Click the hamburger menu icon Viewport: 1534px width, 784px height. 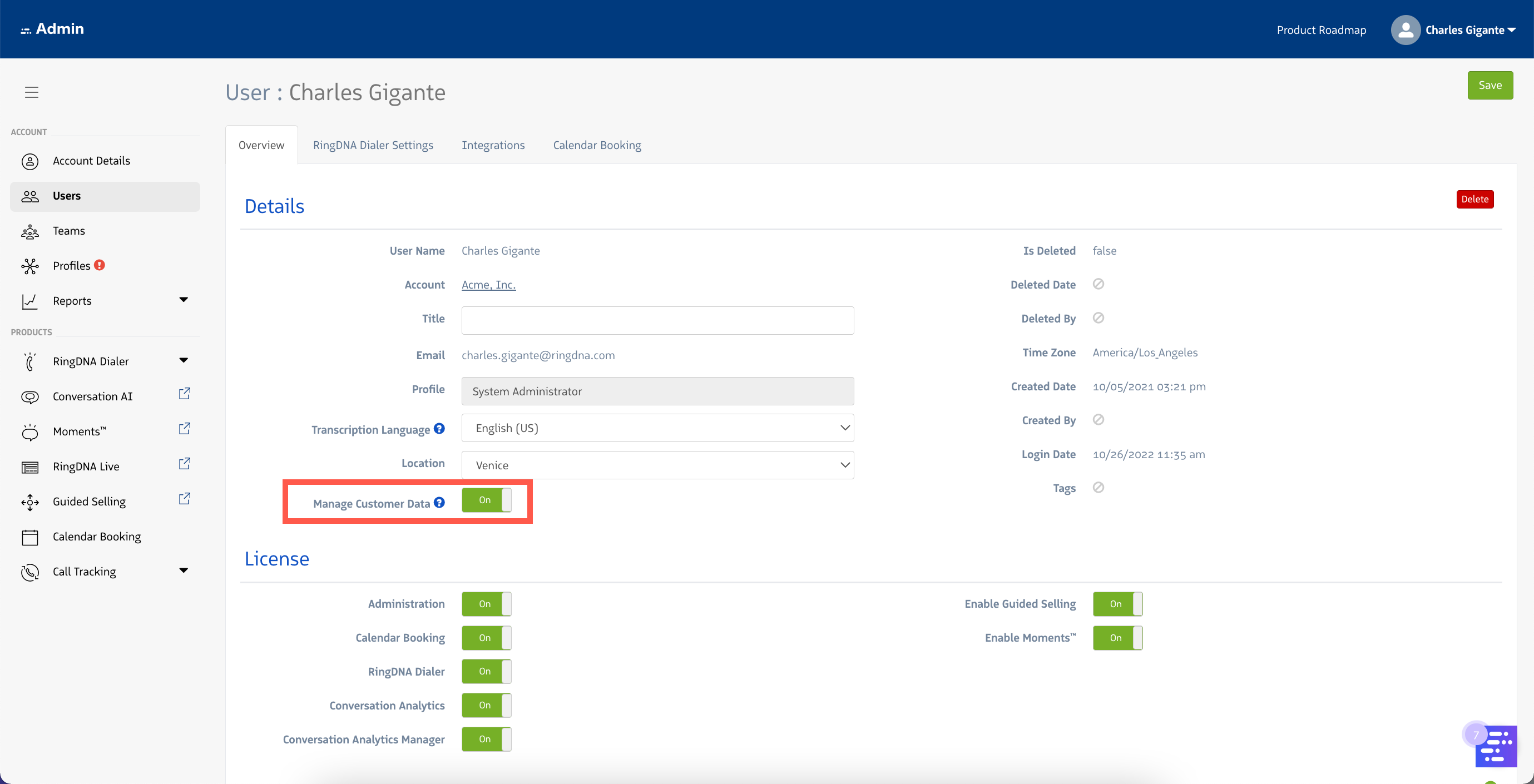pos(32,92)
